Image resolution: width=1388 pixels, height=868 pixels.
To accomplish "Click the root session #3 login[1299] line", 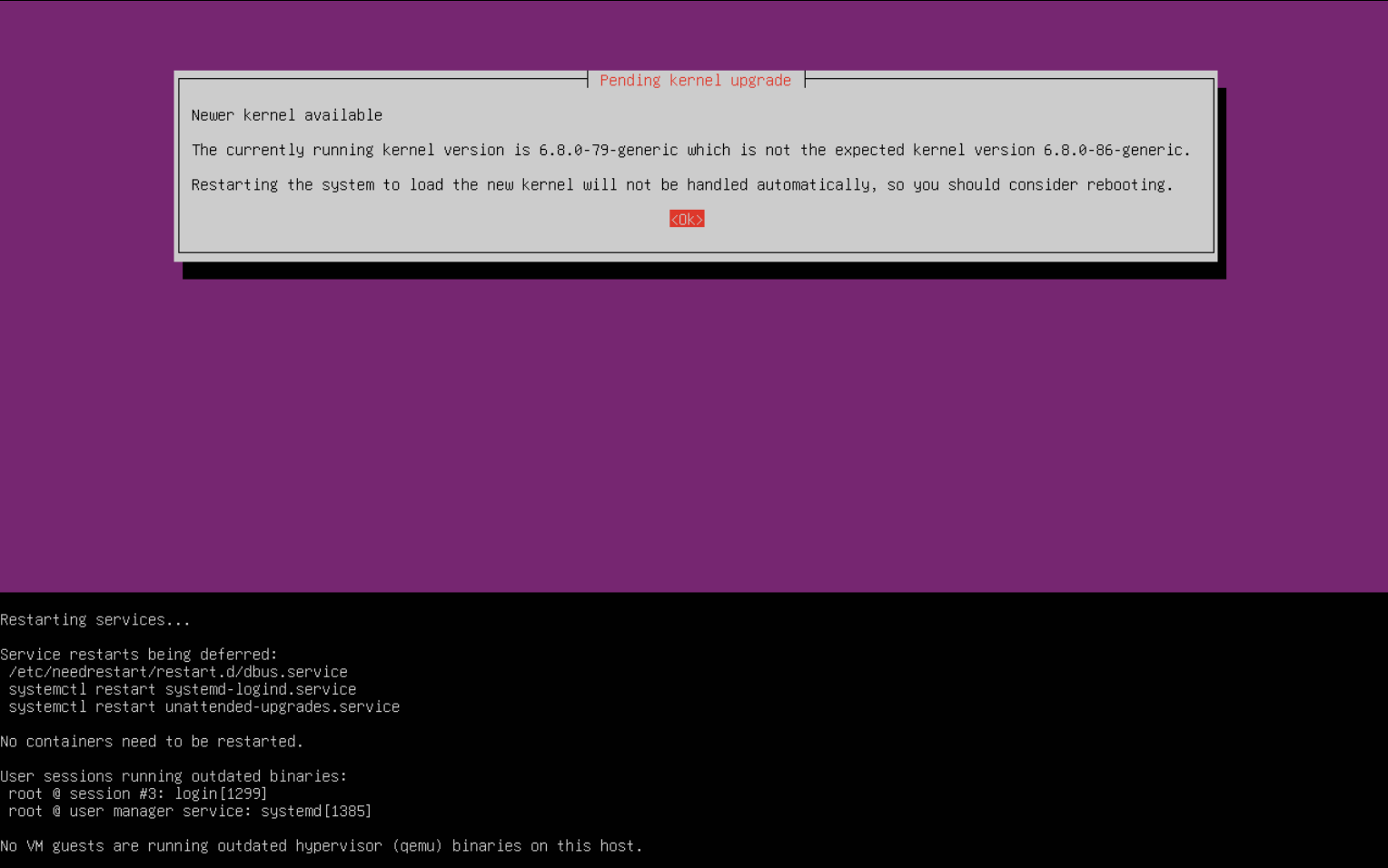I will [x=138, y=794].
